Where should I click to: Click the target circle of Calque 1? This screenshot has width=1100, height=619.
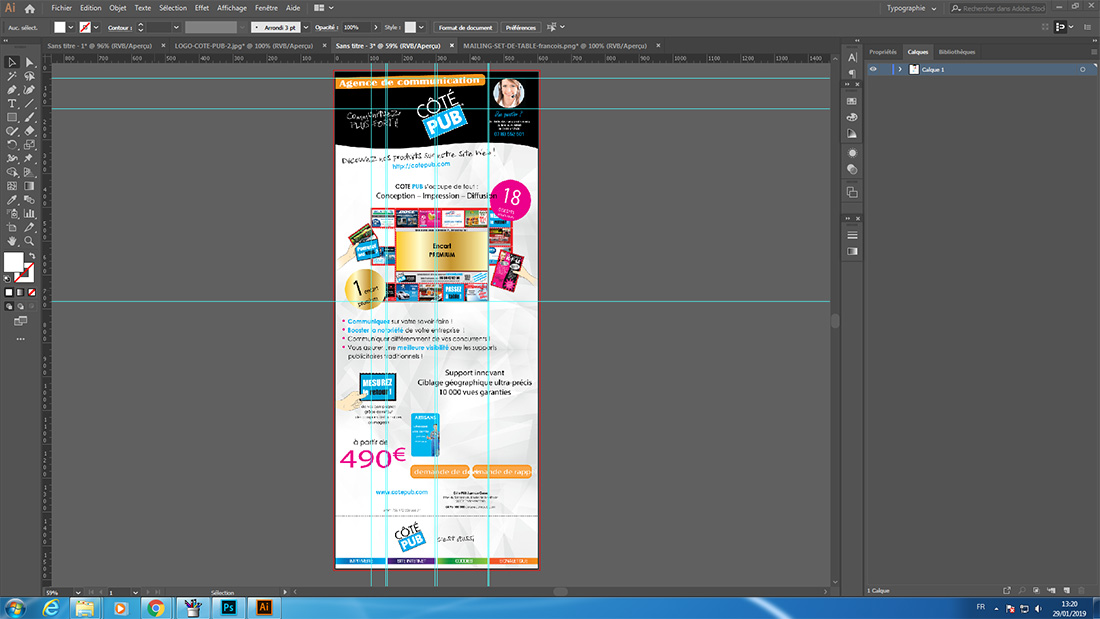point(1082,70)
